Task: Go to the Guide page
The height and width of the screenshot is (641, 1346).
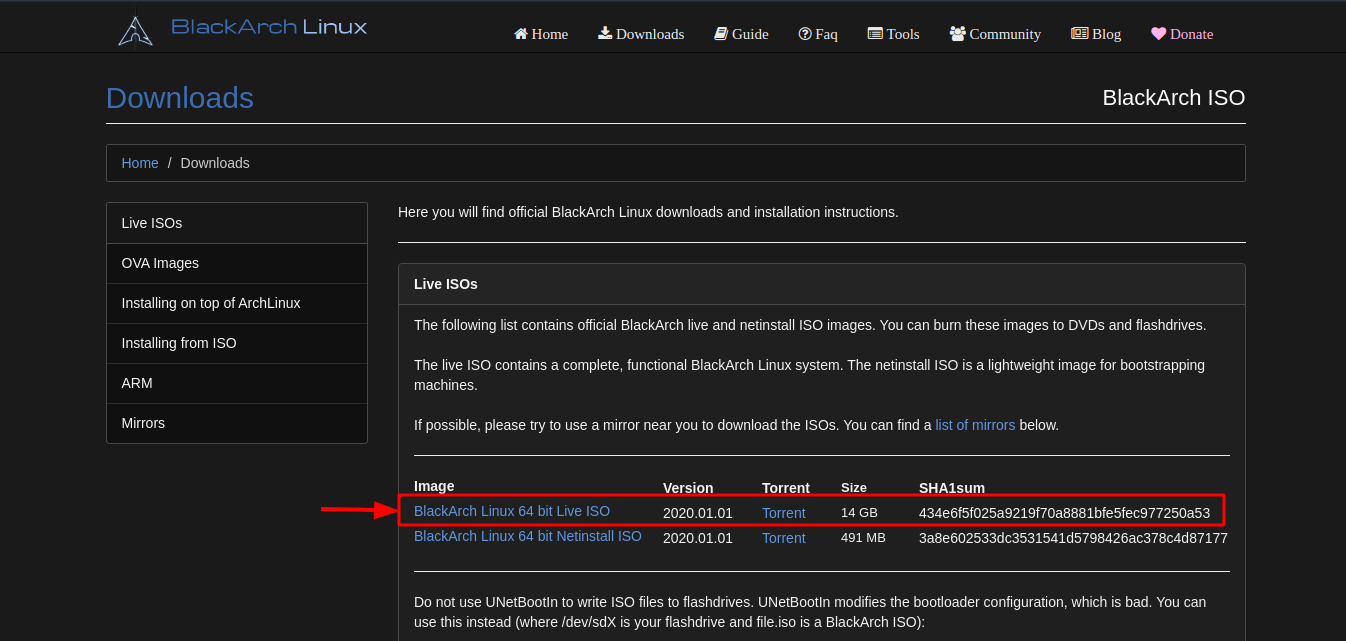Action: coord(741,34)
